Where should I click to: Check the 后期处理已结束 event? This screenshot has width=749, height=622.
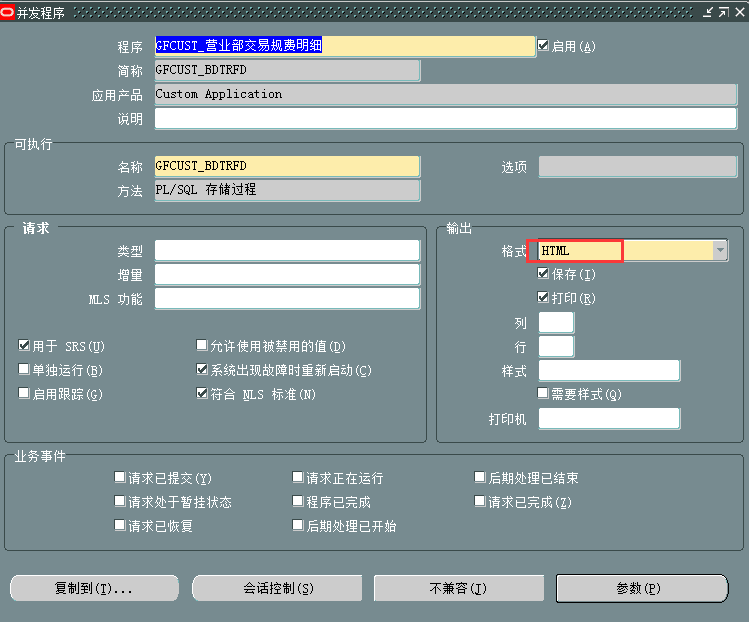[480, 477]
